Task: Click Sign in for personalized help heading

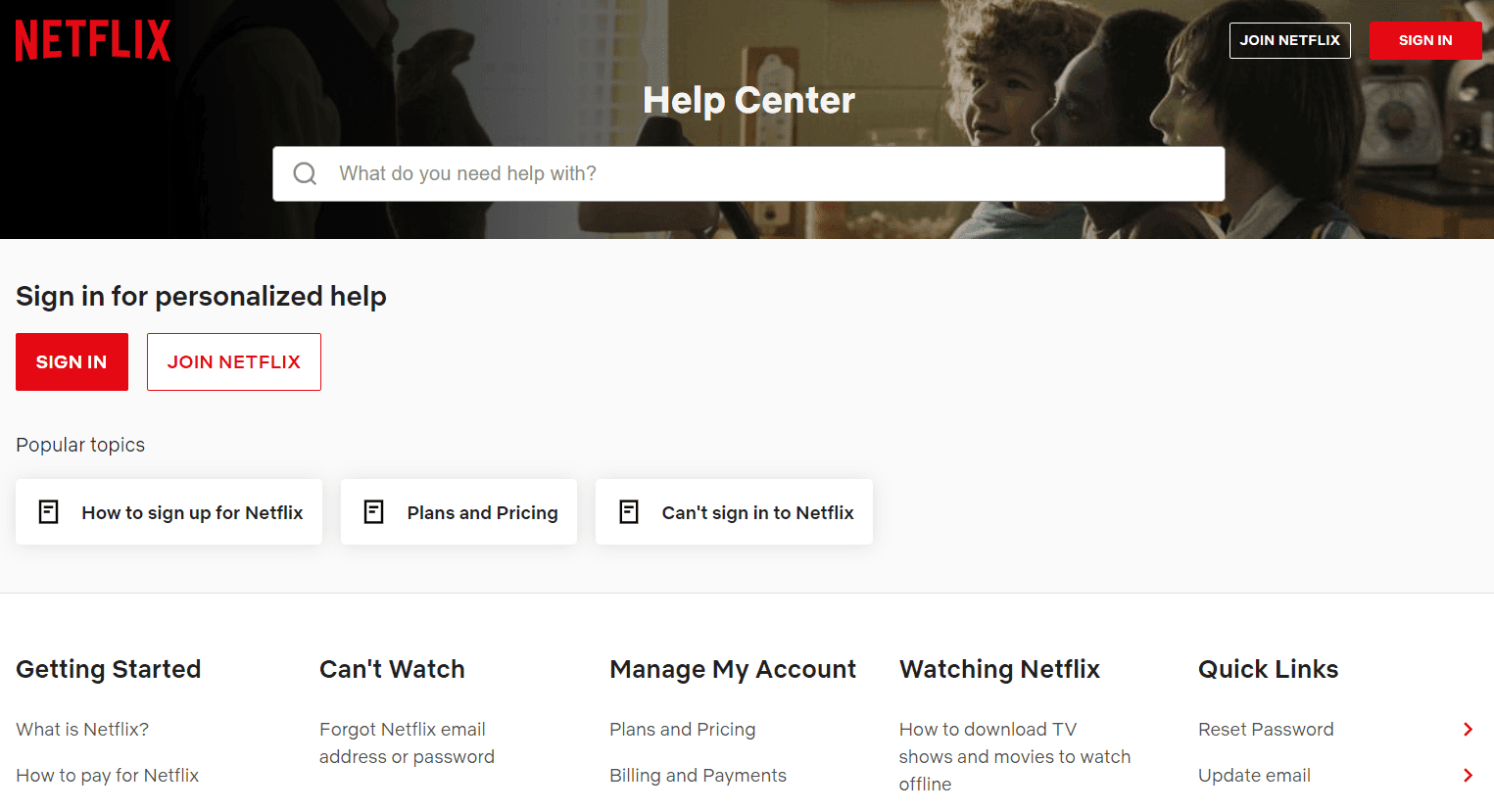Action: (x=201, y=296)
